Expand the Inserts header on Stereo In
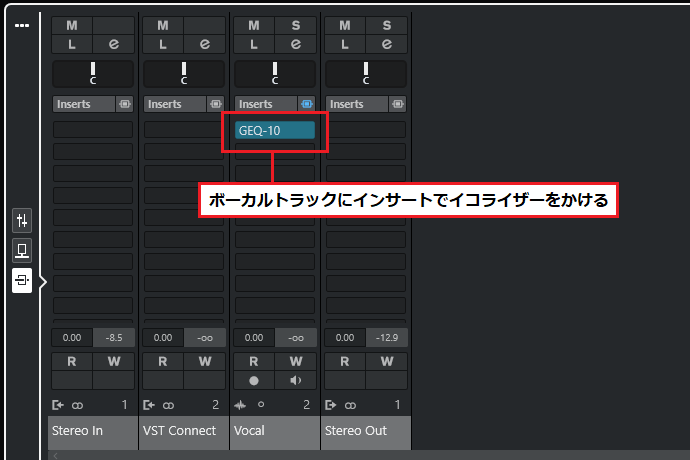Viewport: 690px width, 460px height. tap(84, 104)
